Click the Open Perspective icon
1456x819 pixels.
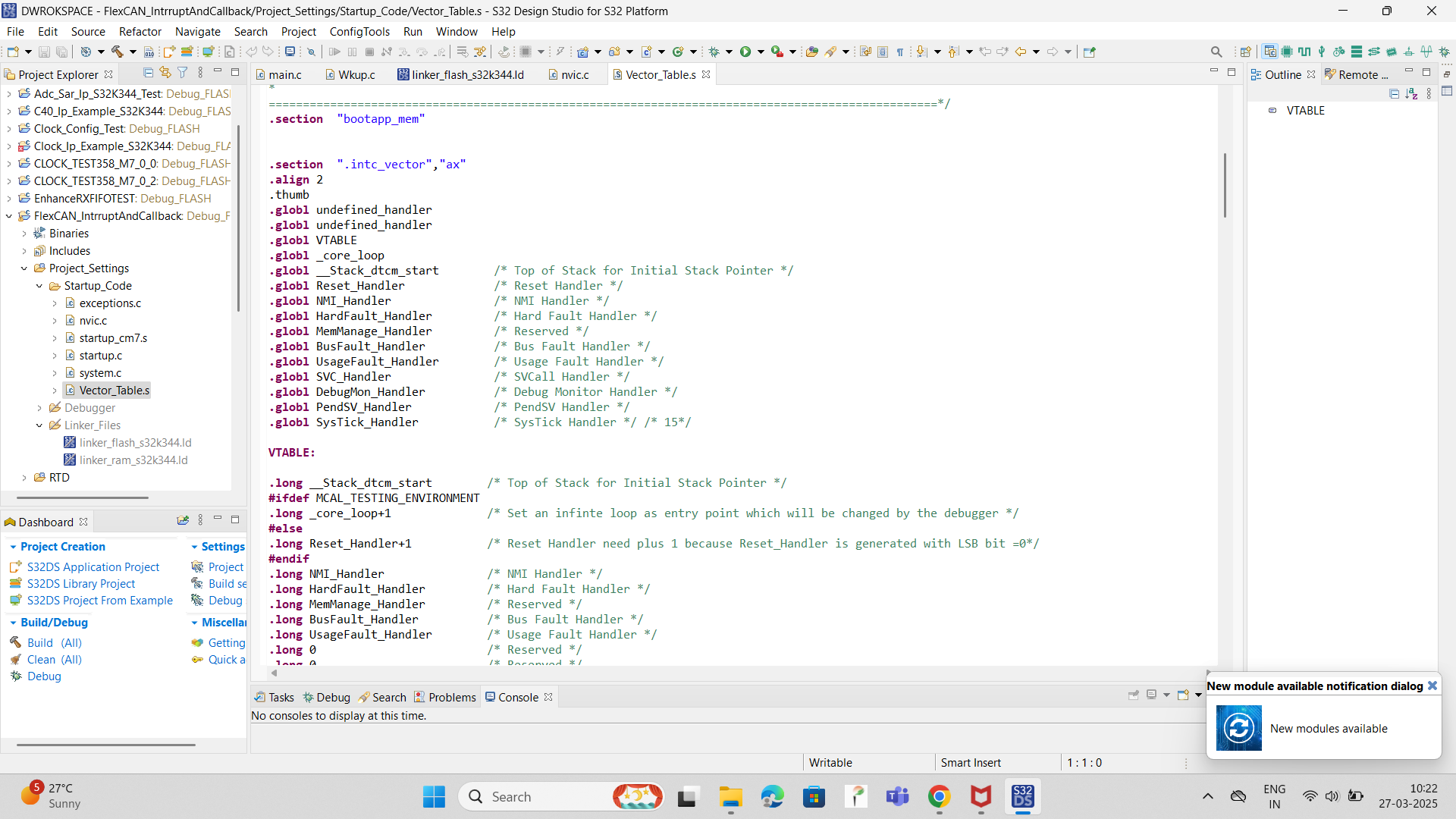point(1245,52)
